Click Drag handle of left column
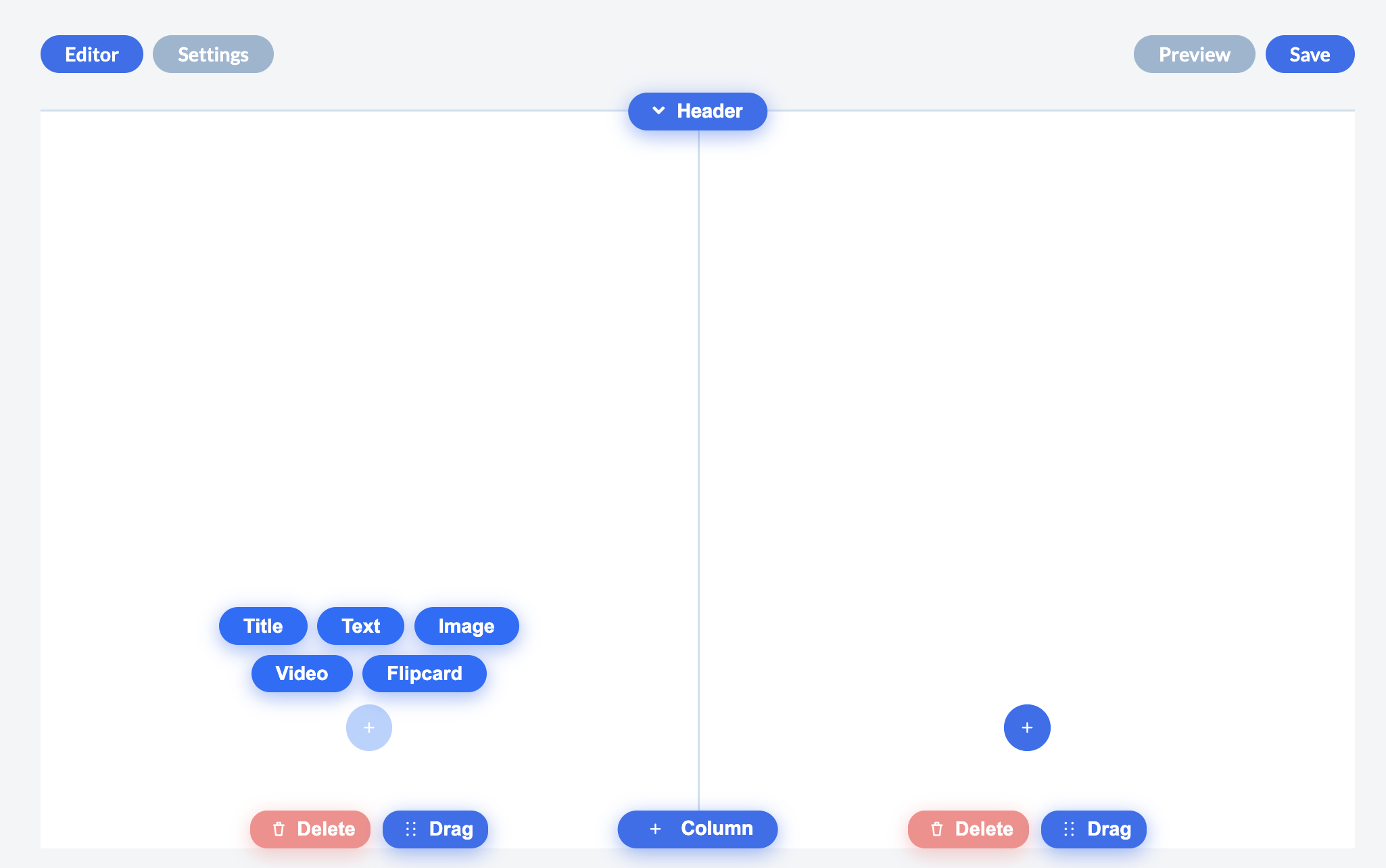 click(435, 829)
